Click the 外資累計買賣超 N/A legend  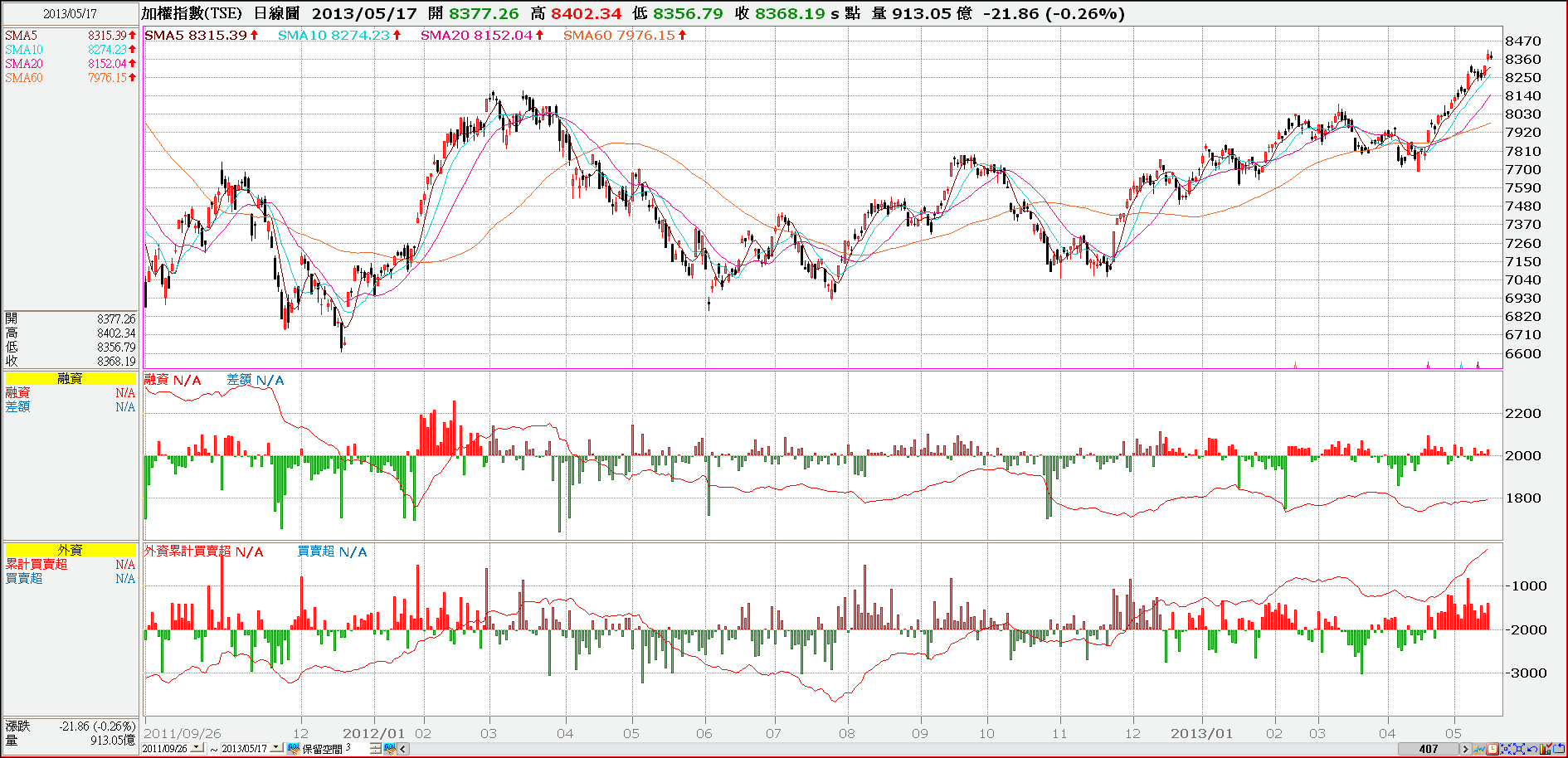pos(204,551)
